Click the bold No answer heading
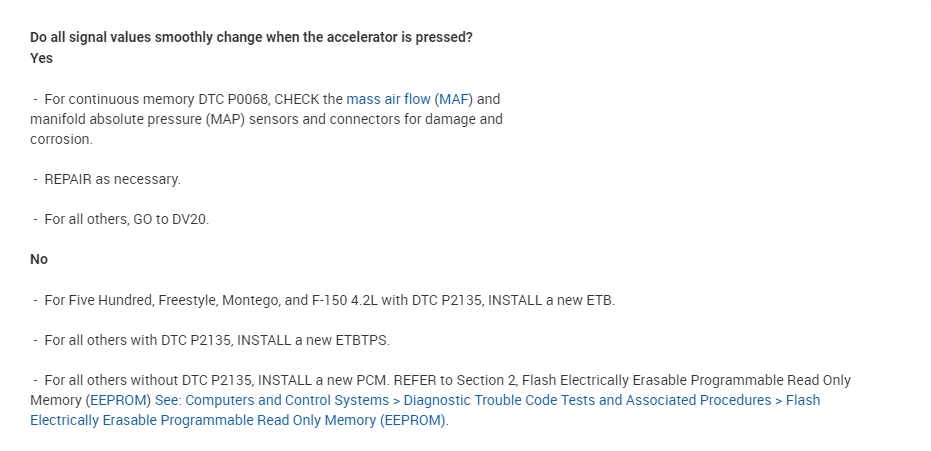This screenshot has height=451, width=931. click(39, 259)
